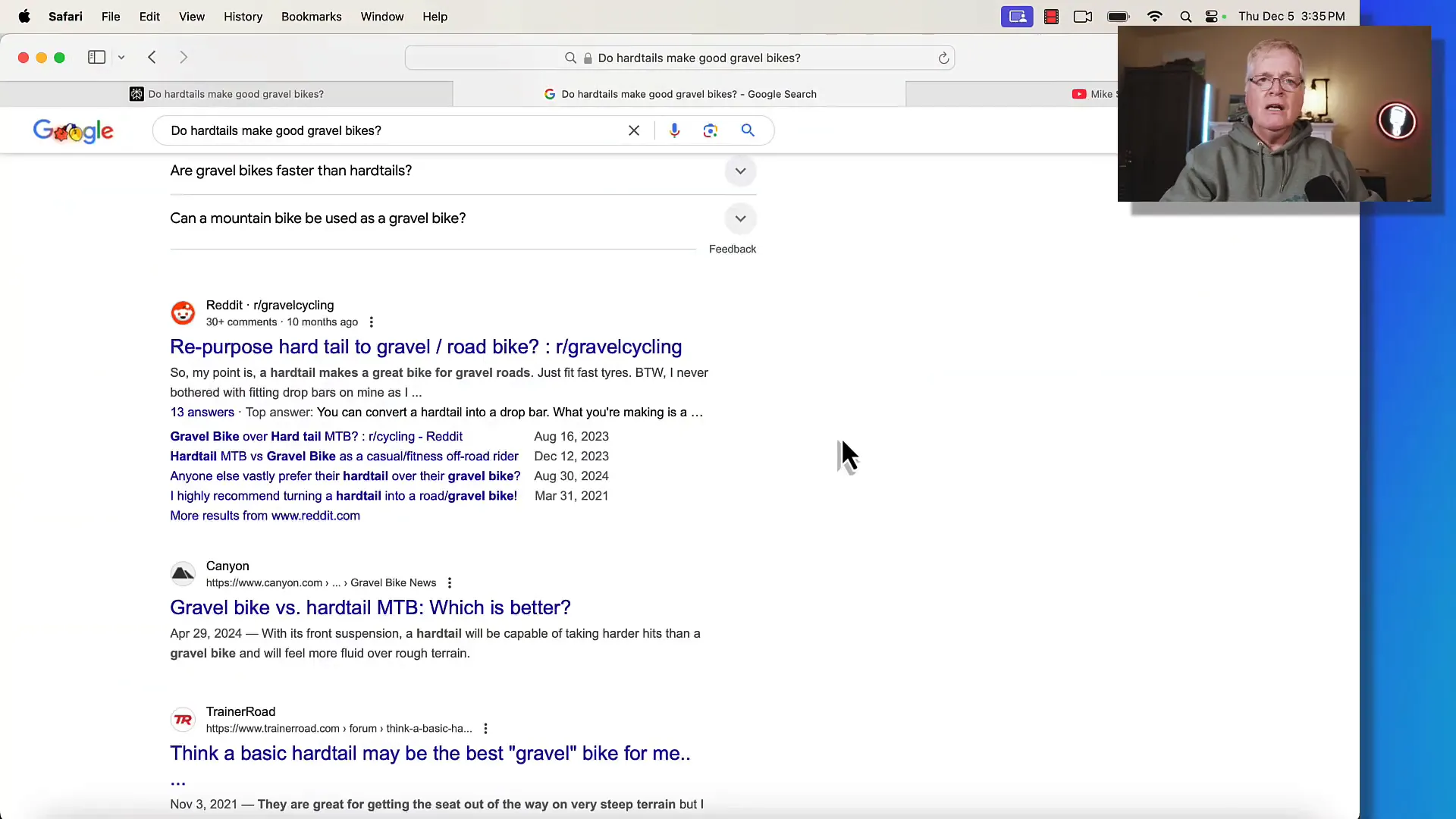The height and width of the screenshot is (819, 1456).
Task: Click 'Reddit · r/gravelcycling' source text
Action: tap(270, 305)
